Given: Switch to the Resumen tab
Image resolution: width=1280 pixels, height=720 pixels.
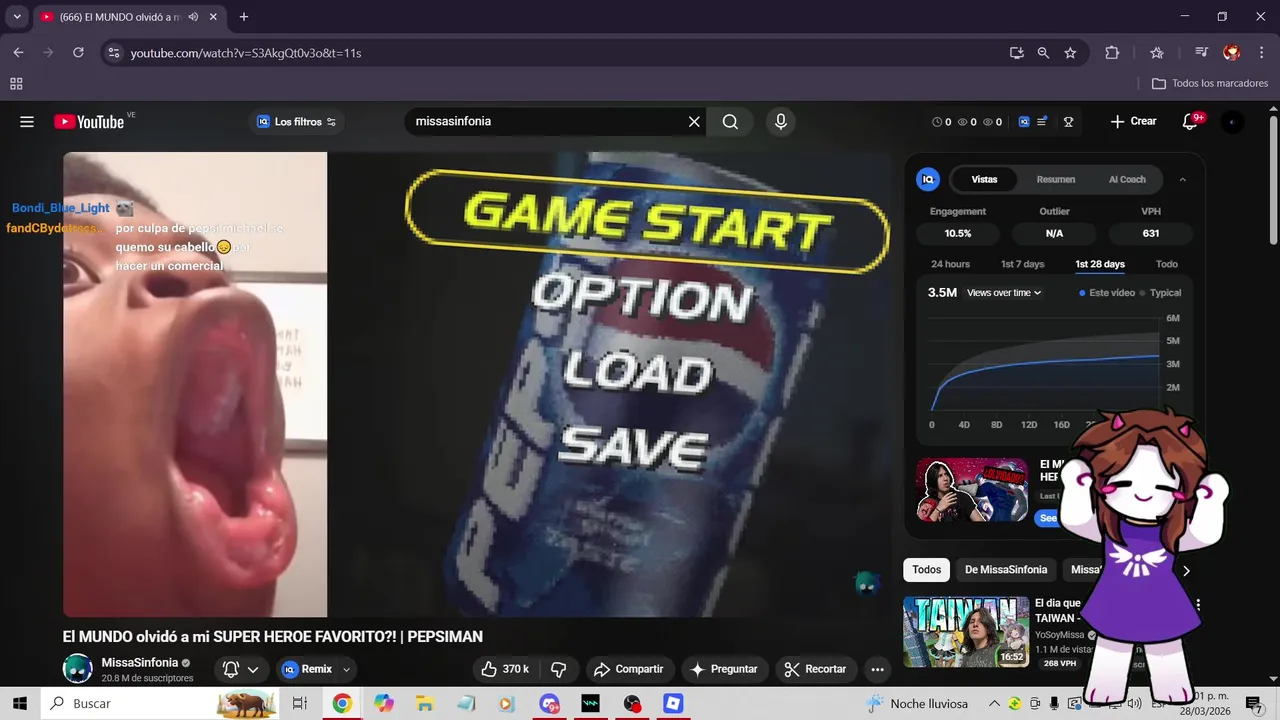Looking at the screenshot, I should coord(1055,180).
